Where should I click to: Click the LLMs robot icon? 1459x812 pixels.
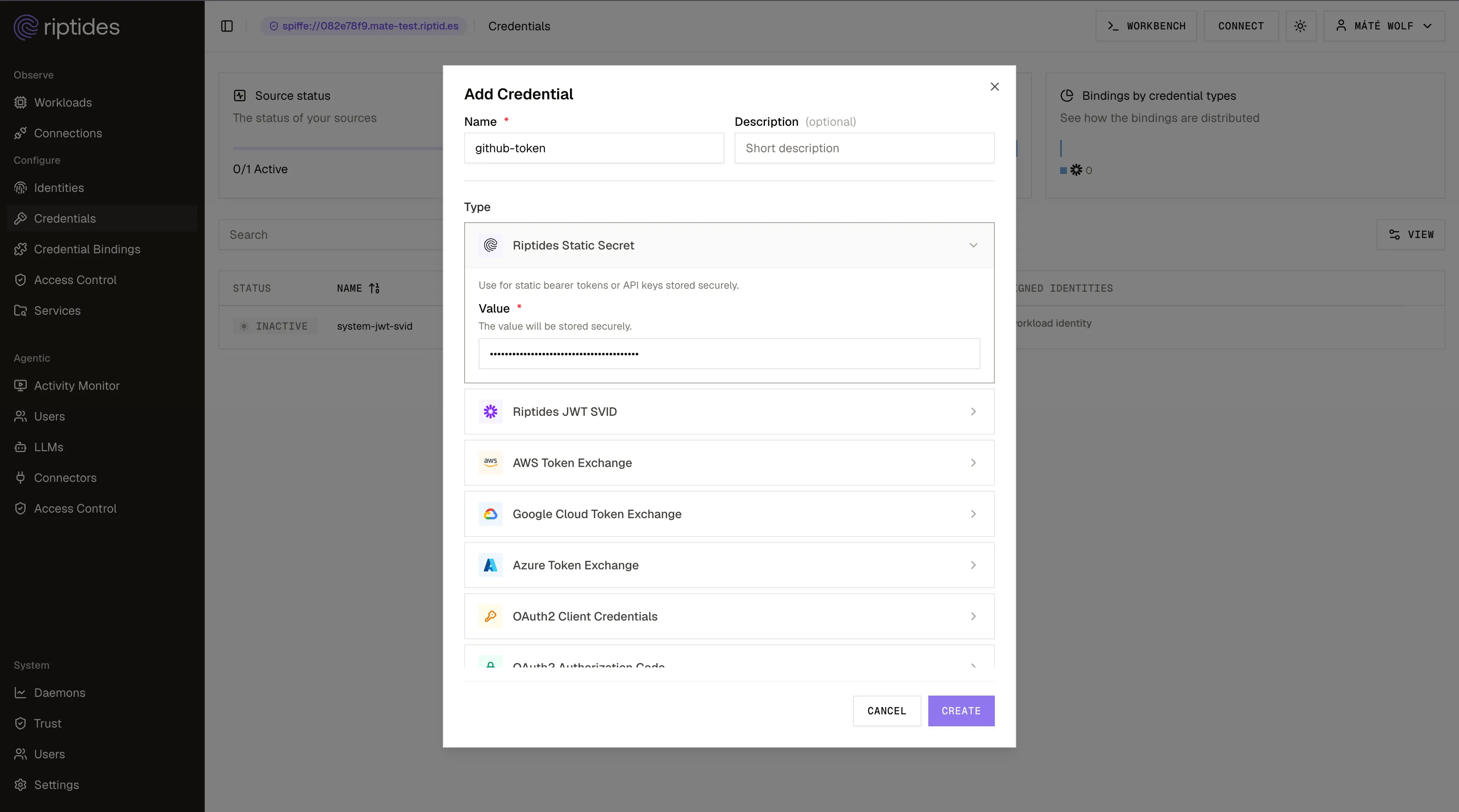[20, 447]
